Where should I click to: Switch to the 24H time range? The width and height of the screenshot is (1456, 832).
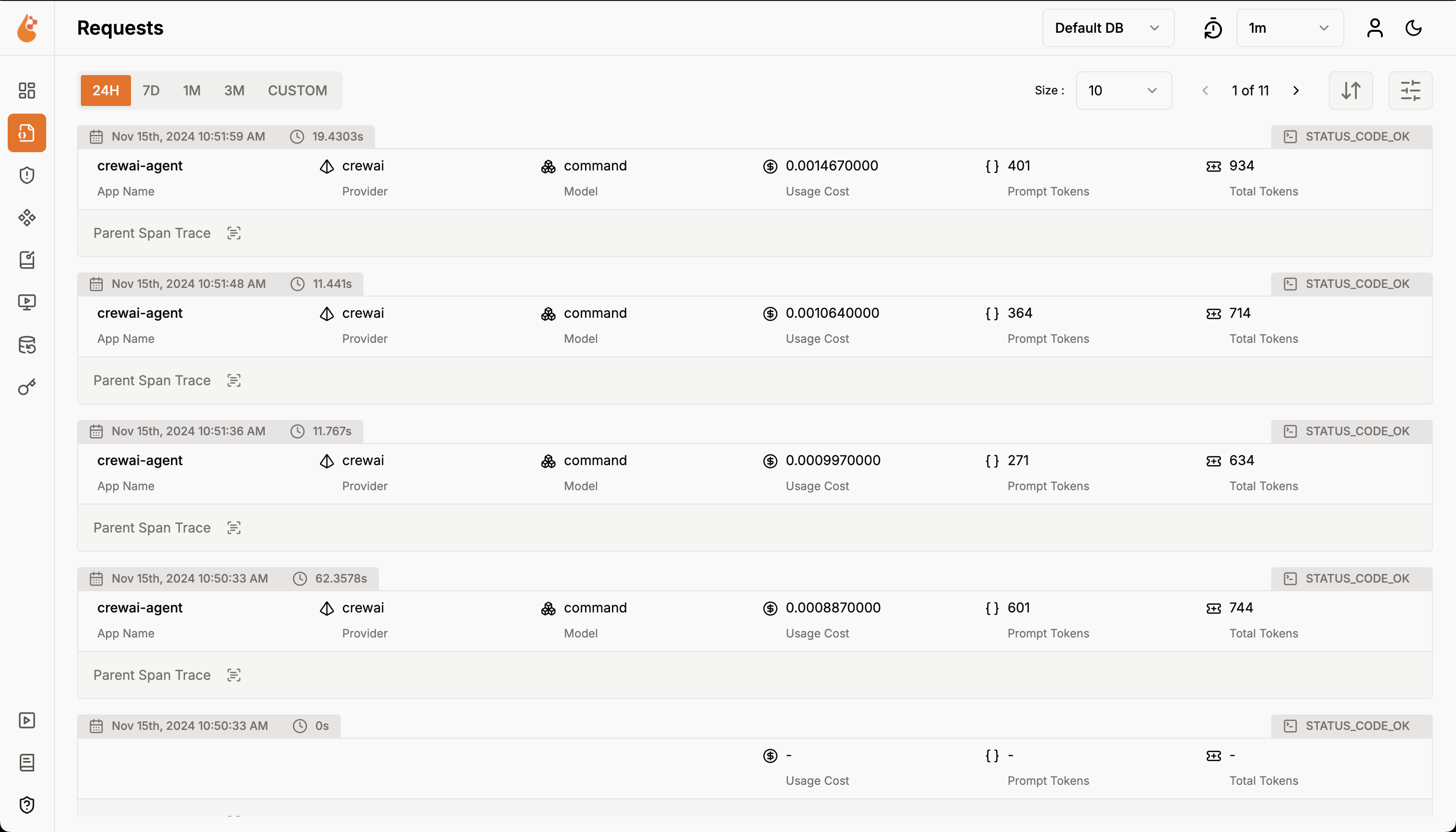105,91
